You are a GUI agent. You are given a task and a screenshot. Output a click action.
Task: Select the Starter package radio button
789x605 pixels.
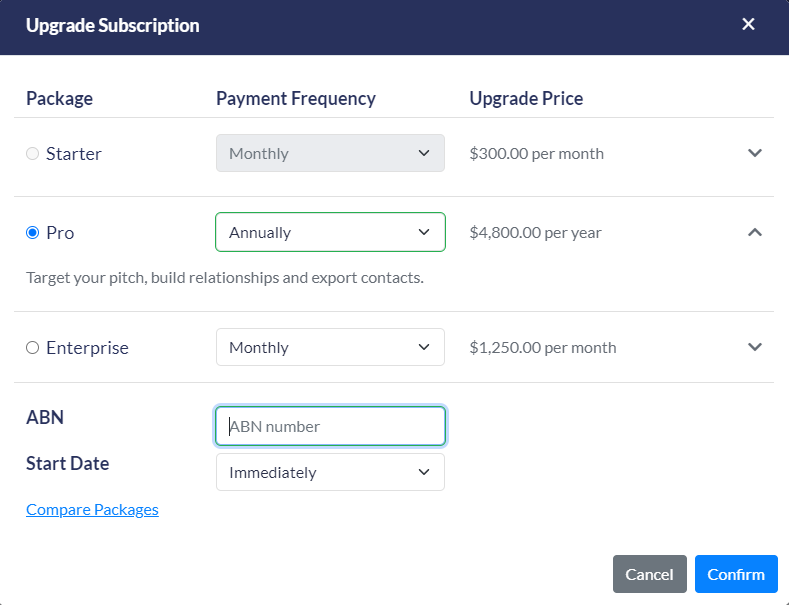[x=33, y=154]
